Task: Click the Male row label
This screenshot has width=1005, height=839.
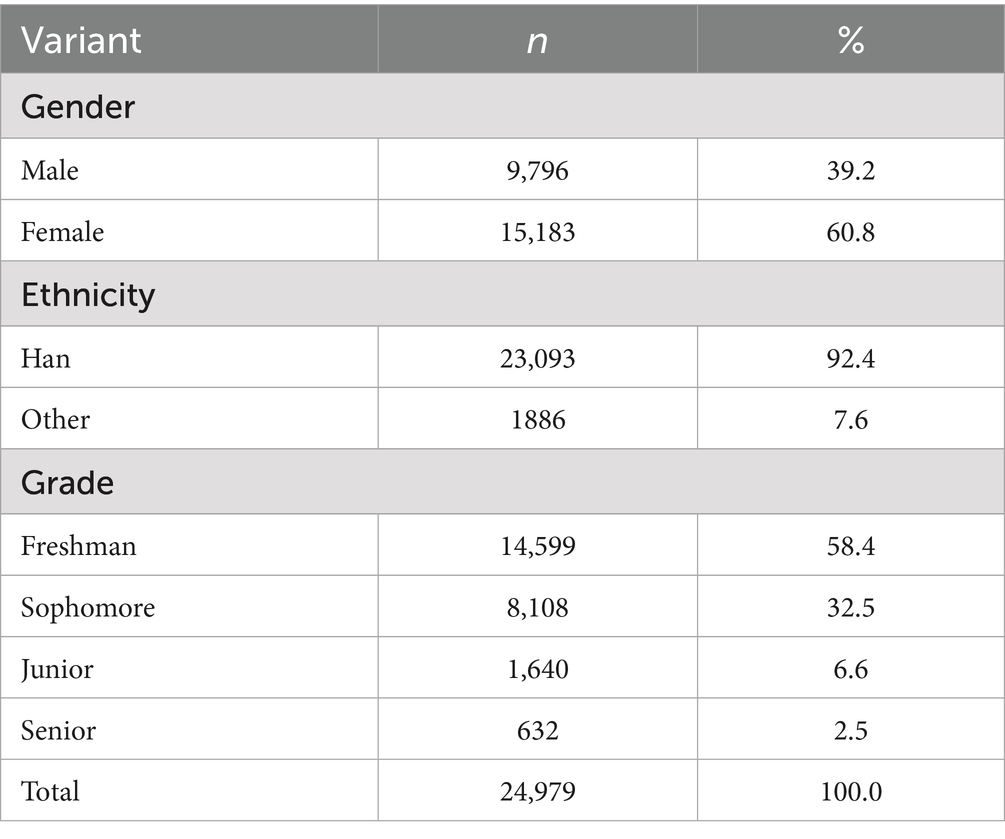Action: [50, 170]
